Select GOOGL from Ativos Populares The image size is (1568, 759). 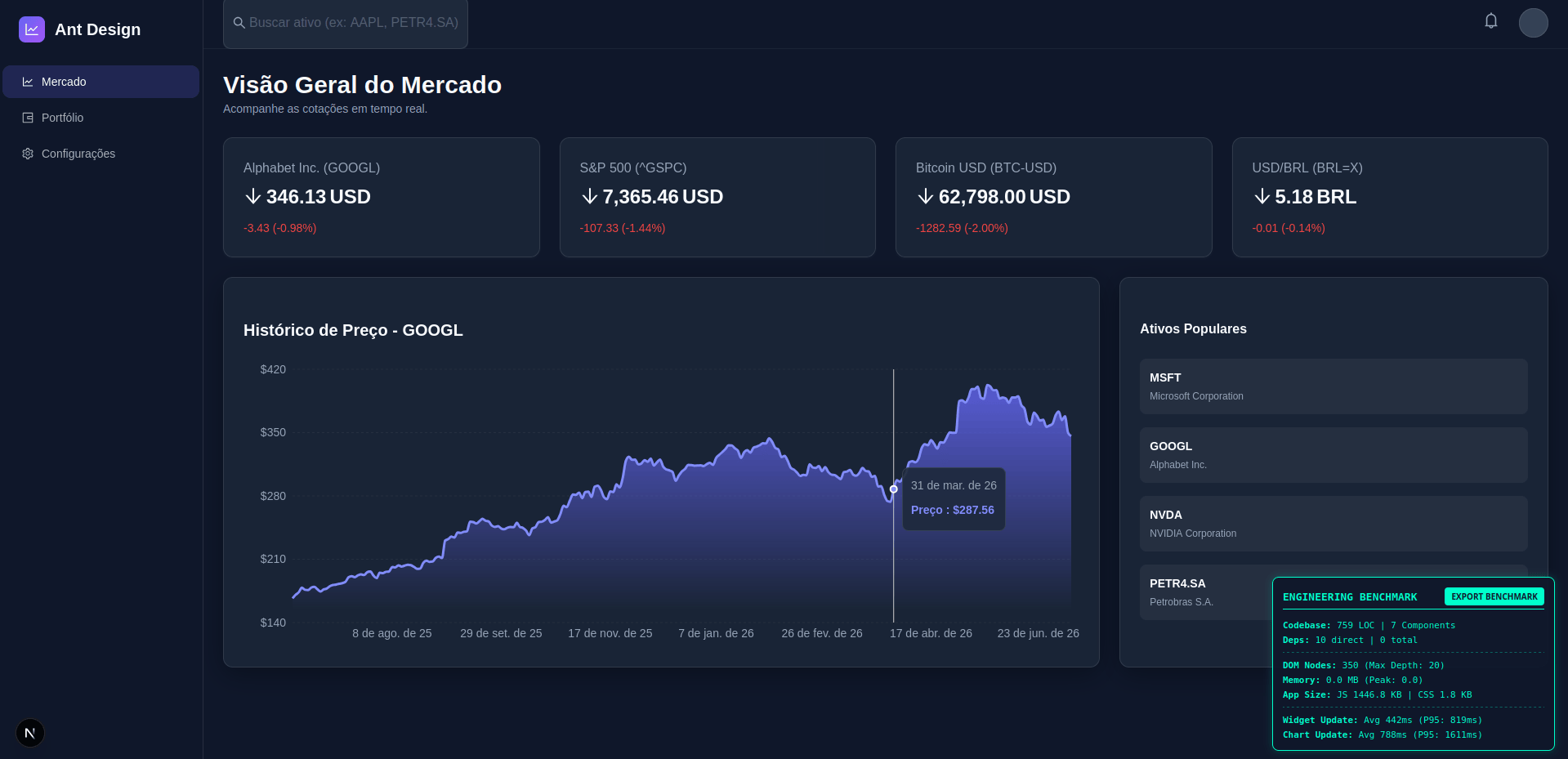[1333, 455]
